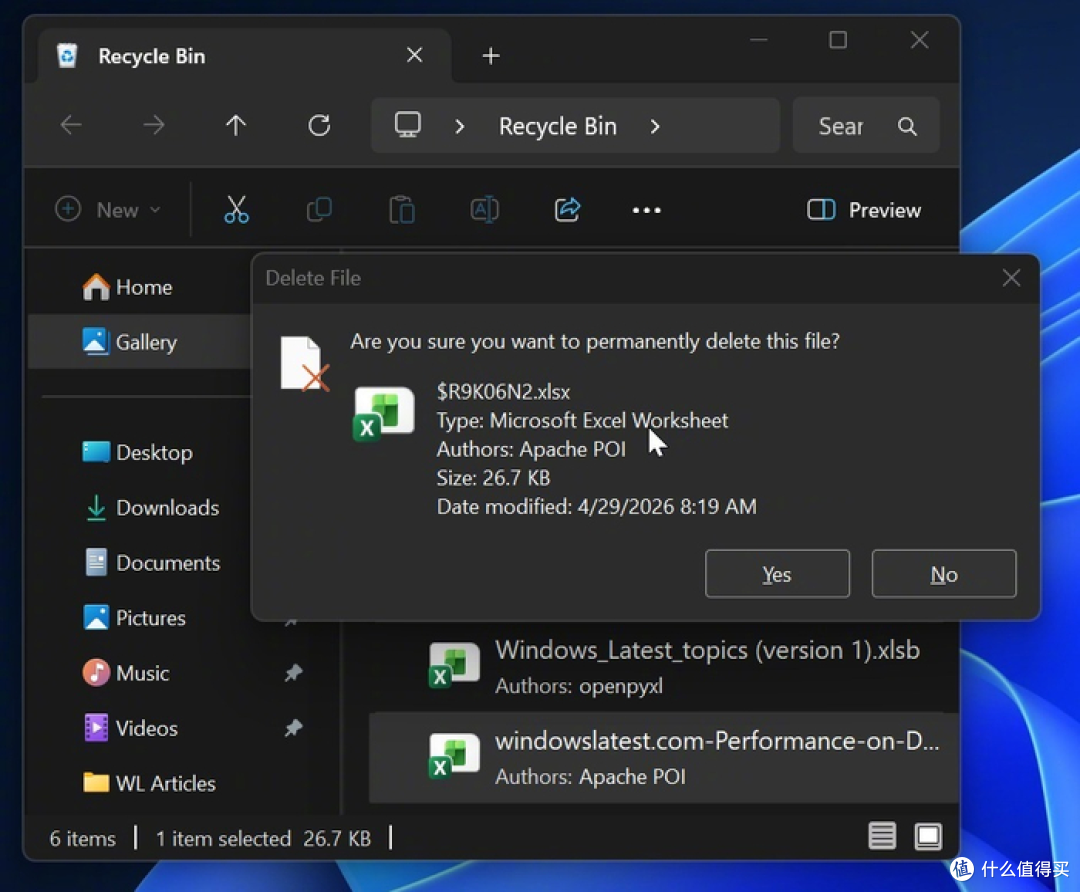Click the PC monitor icon in address bar

click(408, 125)
